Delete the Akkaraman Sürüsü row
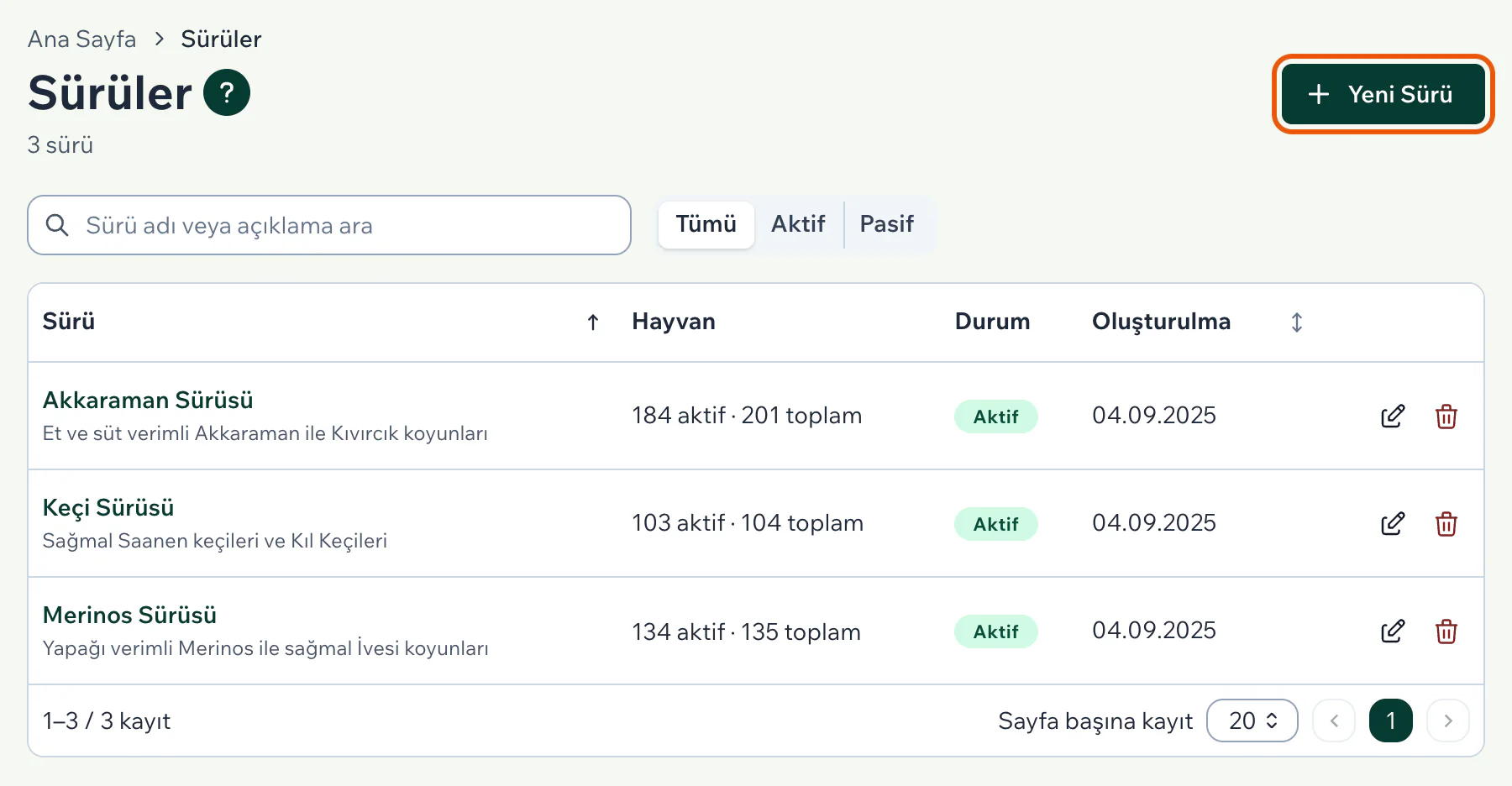Image resolution: width=1512 pixels, height=786 pixels. coord(1446,417)
